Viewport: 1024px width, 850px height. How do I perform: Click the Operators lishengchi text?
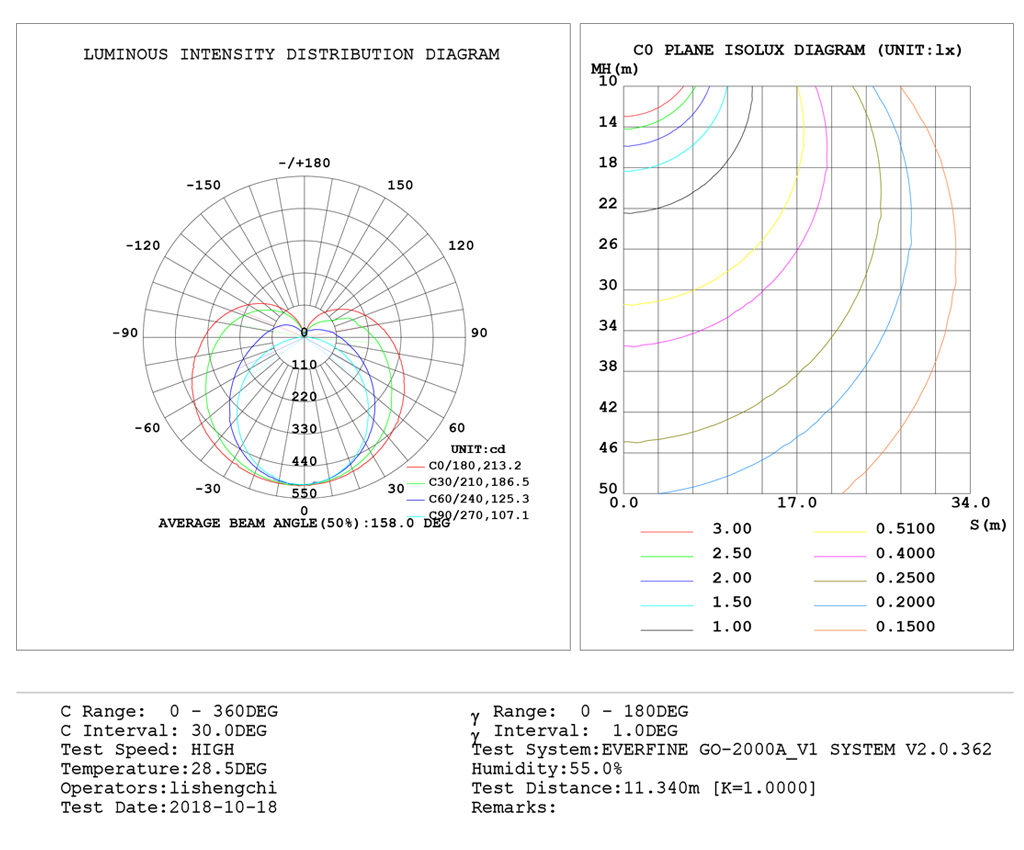(x=168, y=788)
